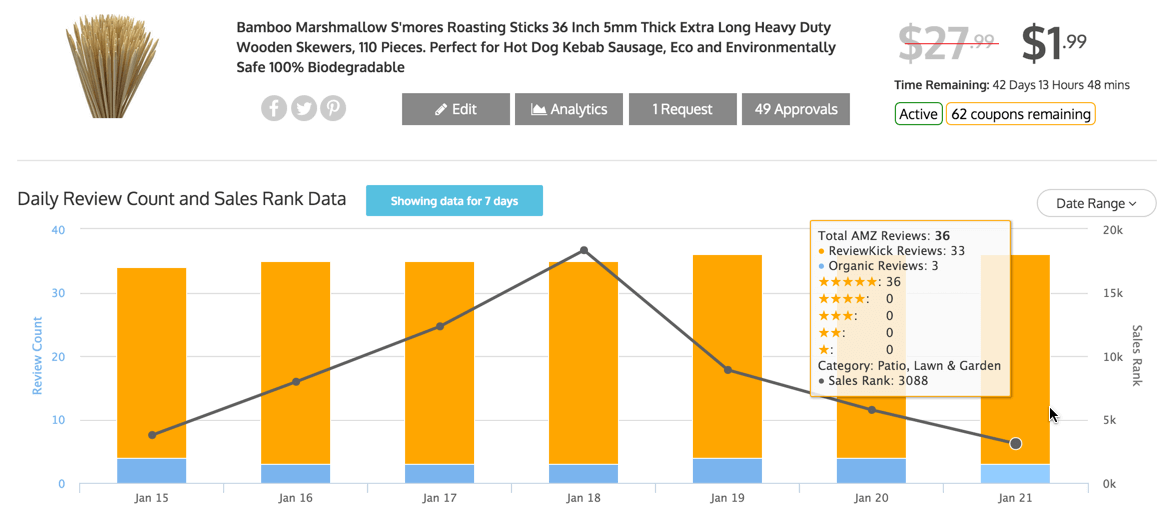The image size is (1166, 526).
Task: Click the Jan 17 sales rank point
Action: [x=439, y=327]
